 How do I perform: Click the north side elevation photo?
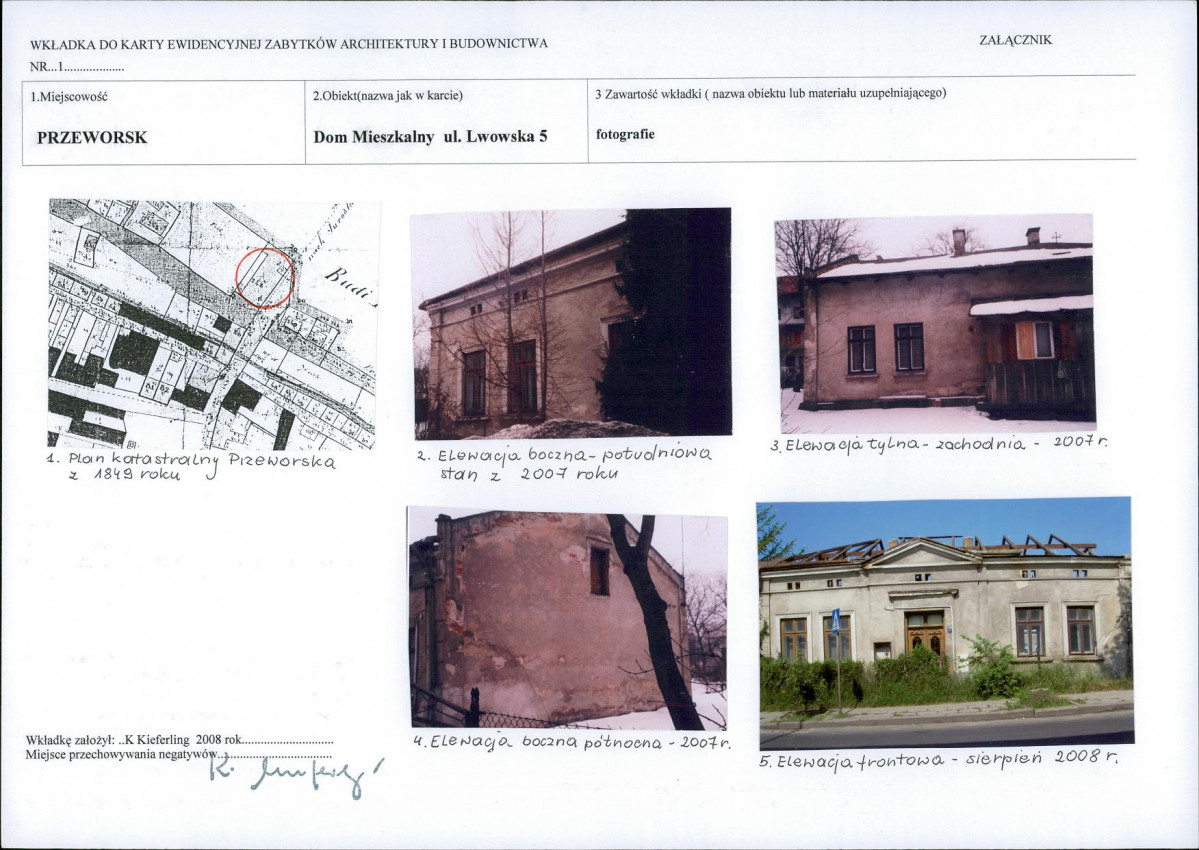pyautogui.click(x=567, y=618)
